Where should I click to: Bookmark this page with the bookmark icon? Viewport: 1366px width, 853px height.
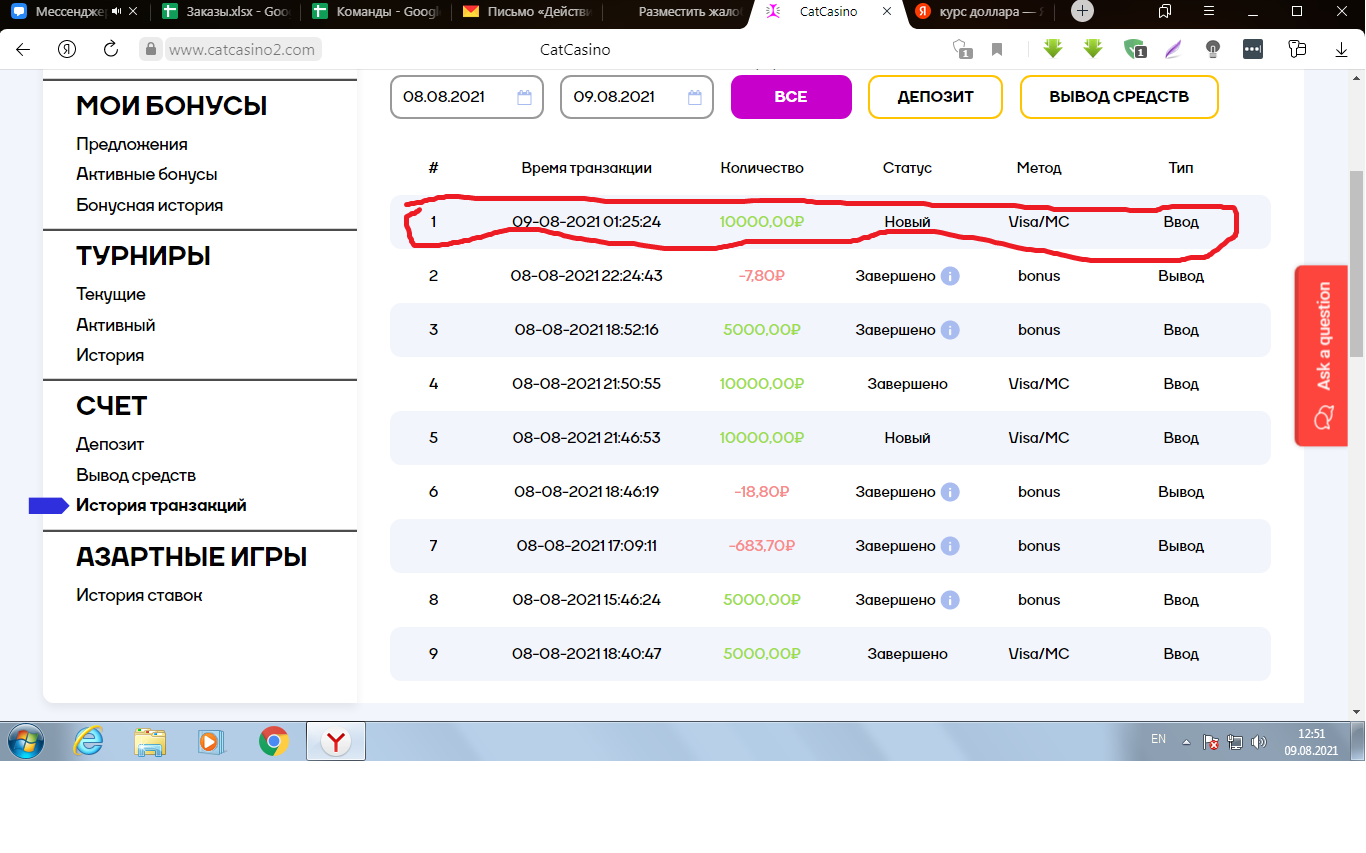[997, 49]
